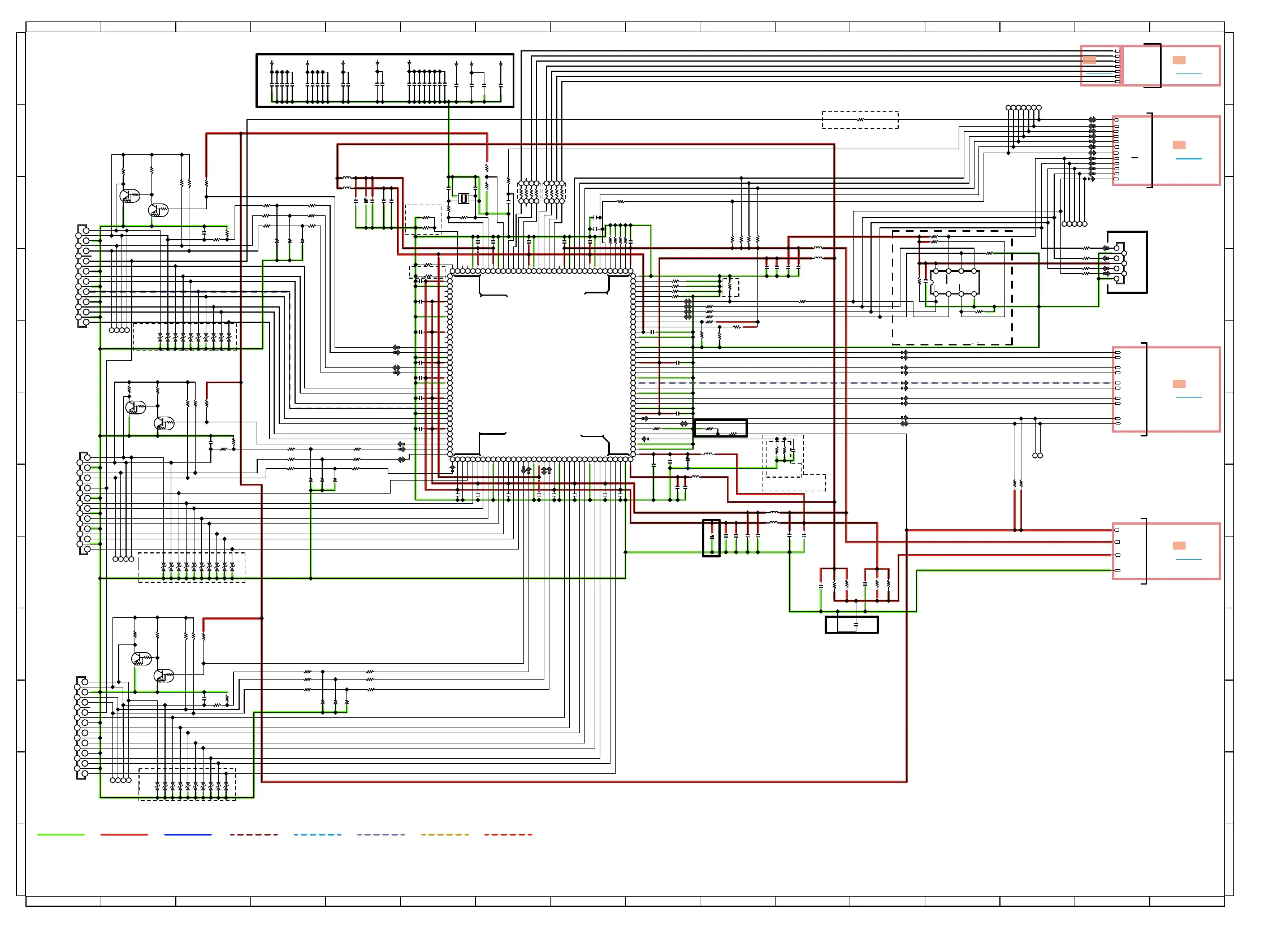
Task: Click the solid red legend line
Action: [x=124, y=834]
